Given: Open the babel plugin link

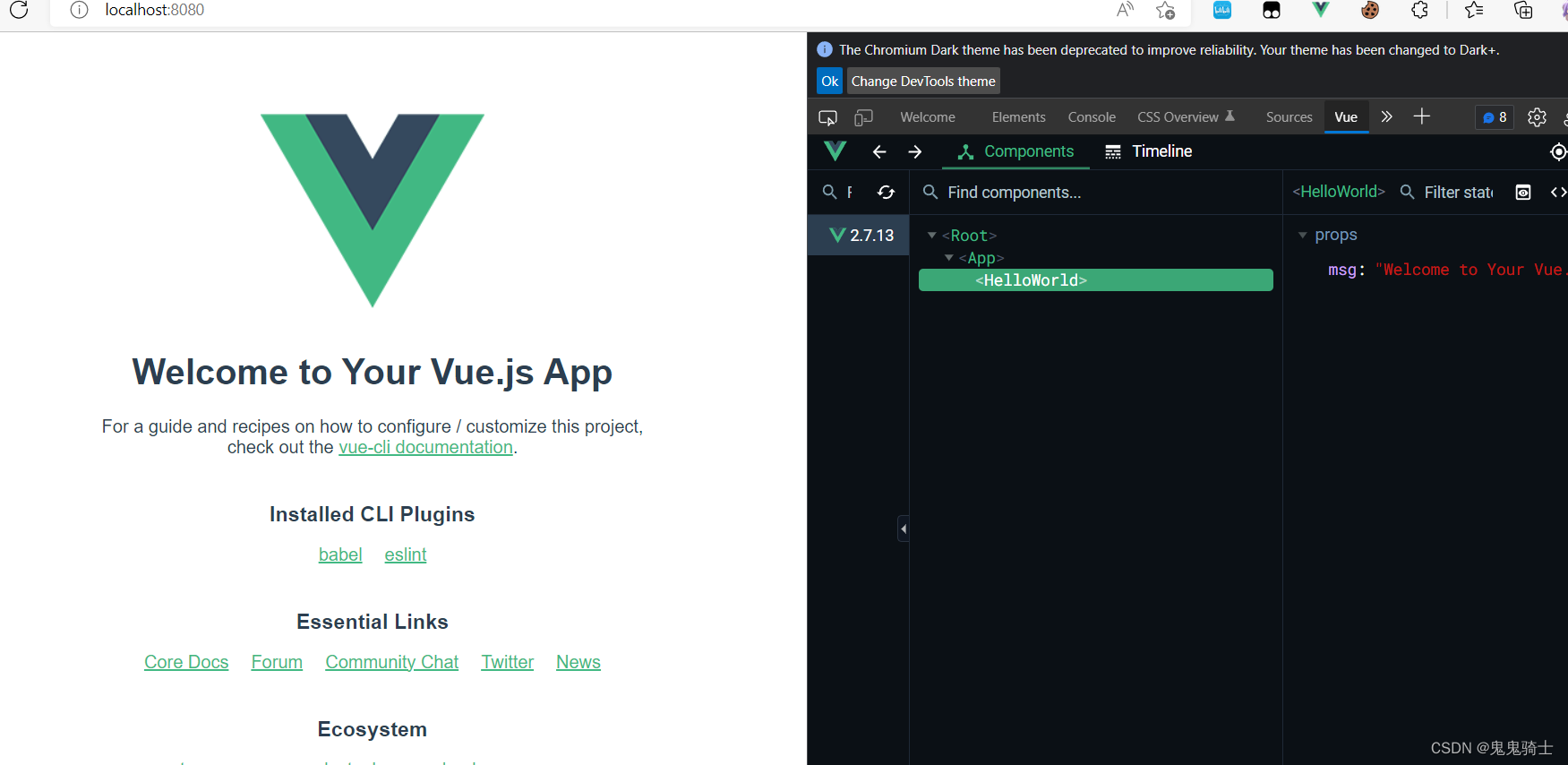Looking at the screenshot, I should pyautogui.click(x=340, y=554).
